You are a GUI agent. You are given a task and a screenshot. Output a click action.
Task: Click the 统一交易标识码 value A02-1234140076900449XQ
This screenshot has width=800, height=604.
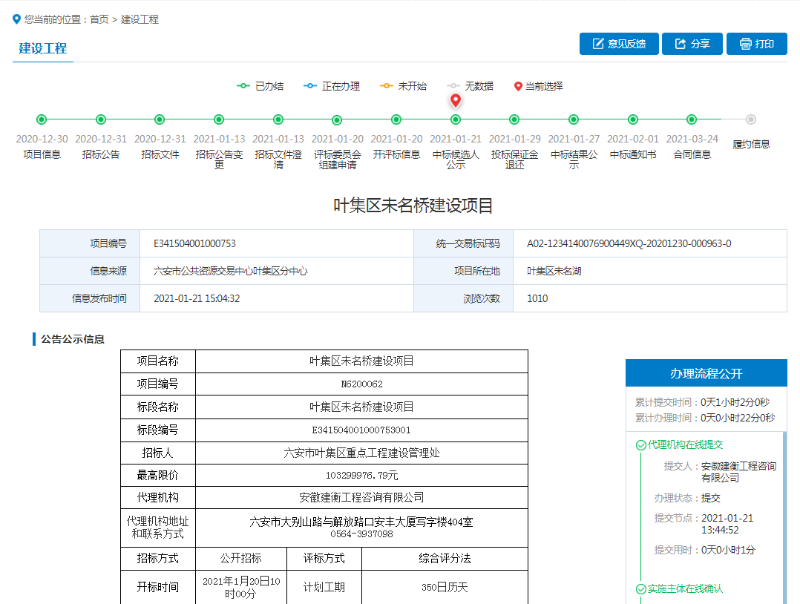click(629, 243)
